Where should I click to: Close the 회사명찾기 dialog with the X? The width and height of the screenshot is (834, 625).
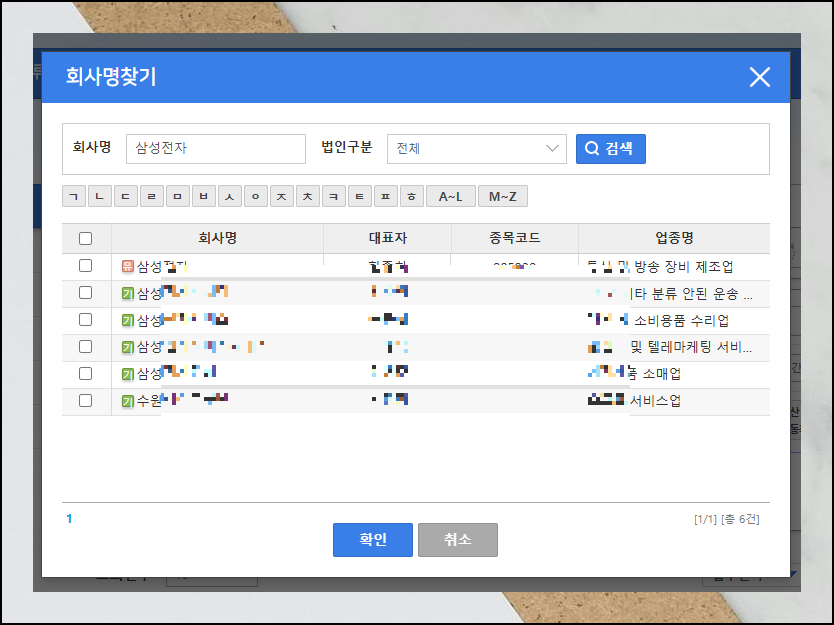[x=760, y=77]
